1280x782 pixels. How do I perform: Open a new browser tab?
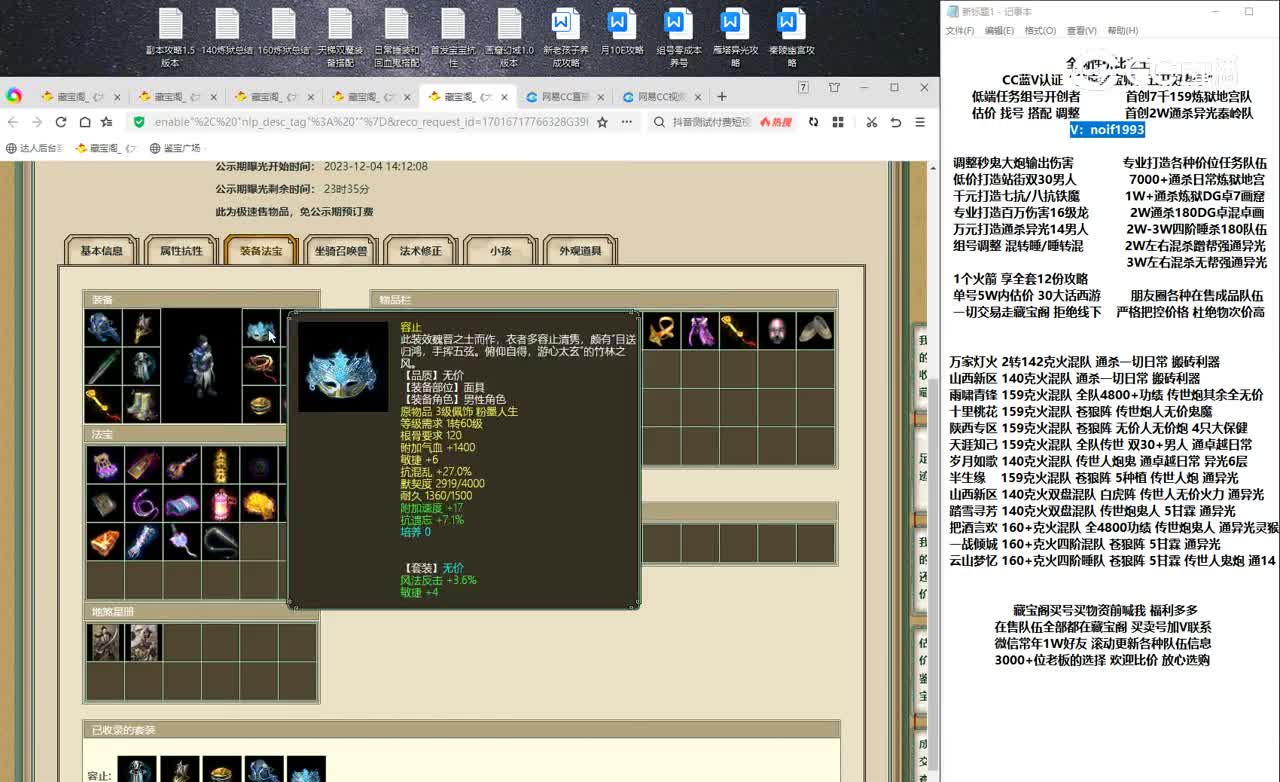[722, 97]
